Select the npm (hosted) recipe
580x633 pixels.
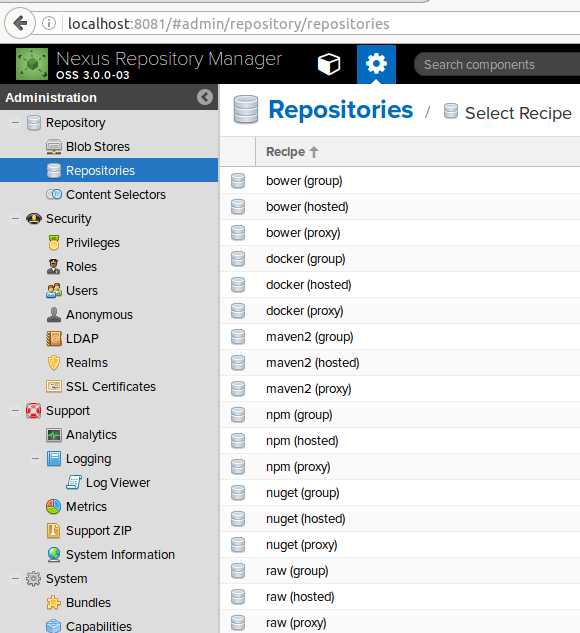pyautogui.click(x=302, y=441)
